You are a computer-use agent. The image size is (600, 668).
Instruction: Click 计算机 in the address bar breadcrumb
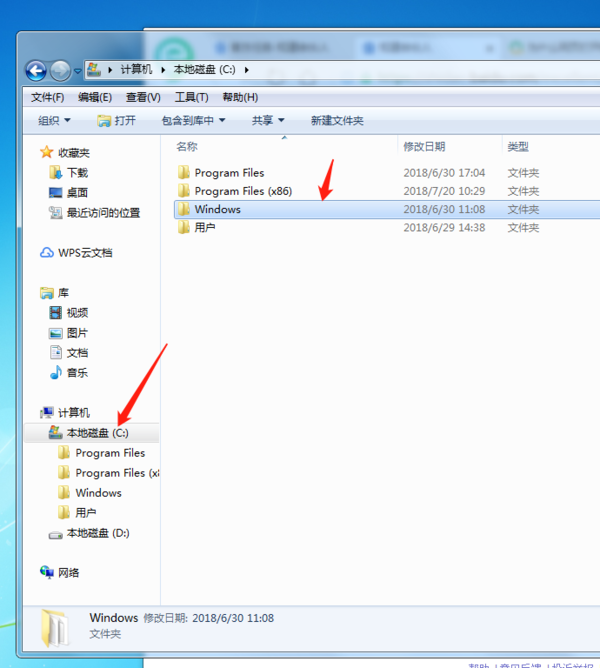click(x=136, y=69)
